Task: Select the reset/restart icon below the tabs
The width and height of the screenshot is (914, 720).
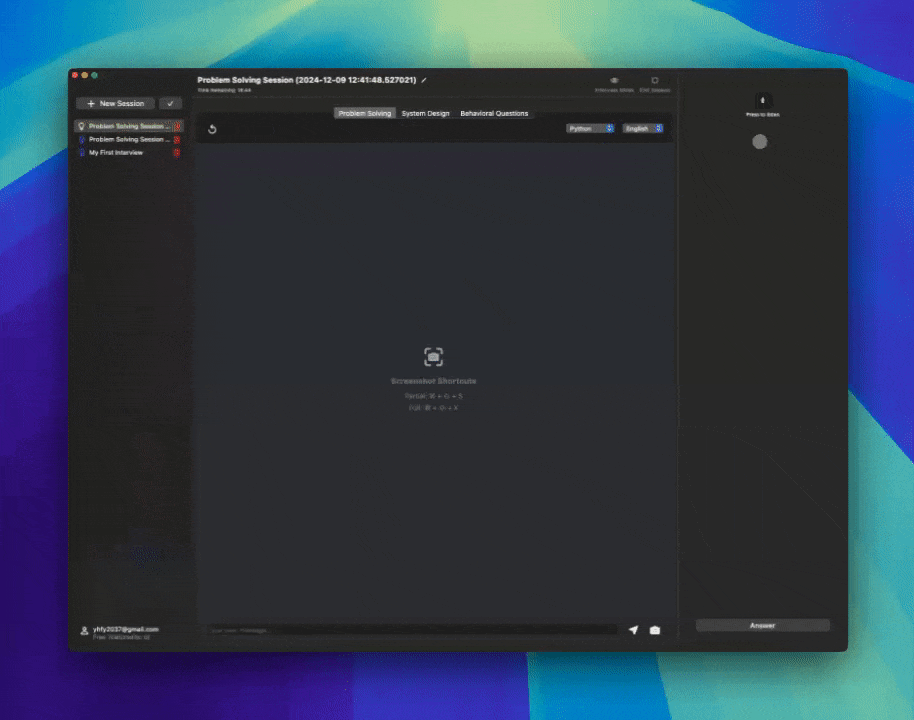Action: [211, 129]
